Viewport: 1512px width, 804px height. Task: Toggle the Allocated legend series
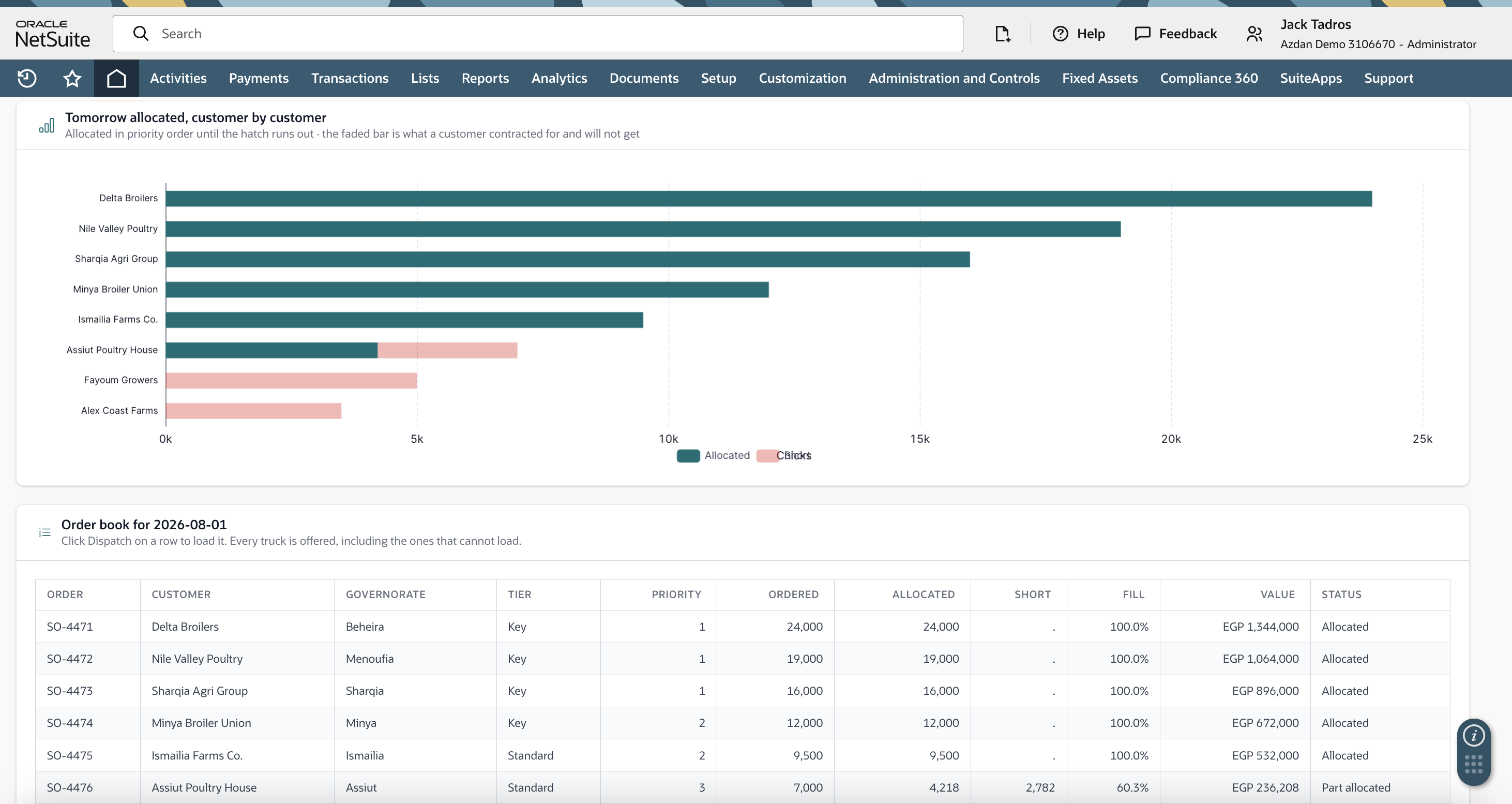(713, 455)
